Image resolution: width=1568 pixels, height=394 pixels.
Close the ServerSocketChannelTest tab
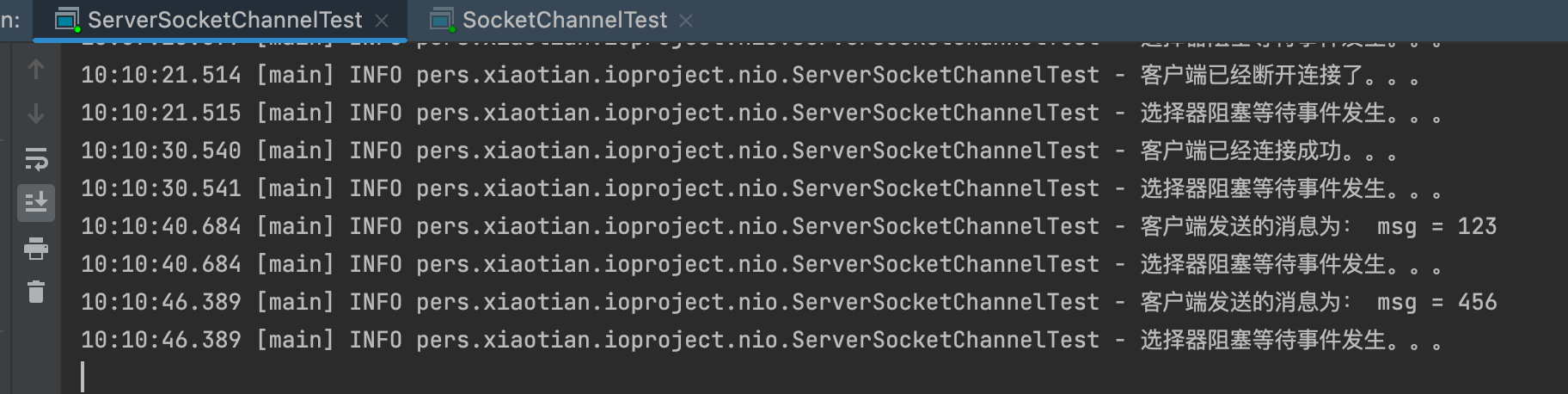383,20
